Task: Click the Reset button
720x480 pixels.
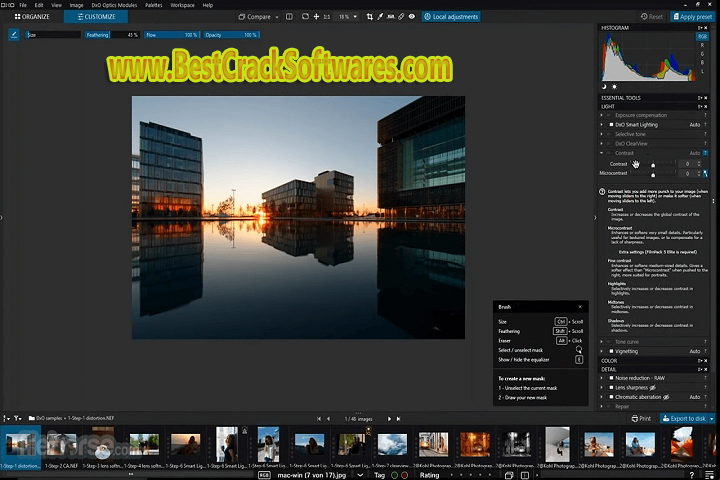Action: [x=652, y=17]
